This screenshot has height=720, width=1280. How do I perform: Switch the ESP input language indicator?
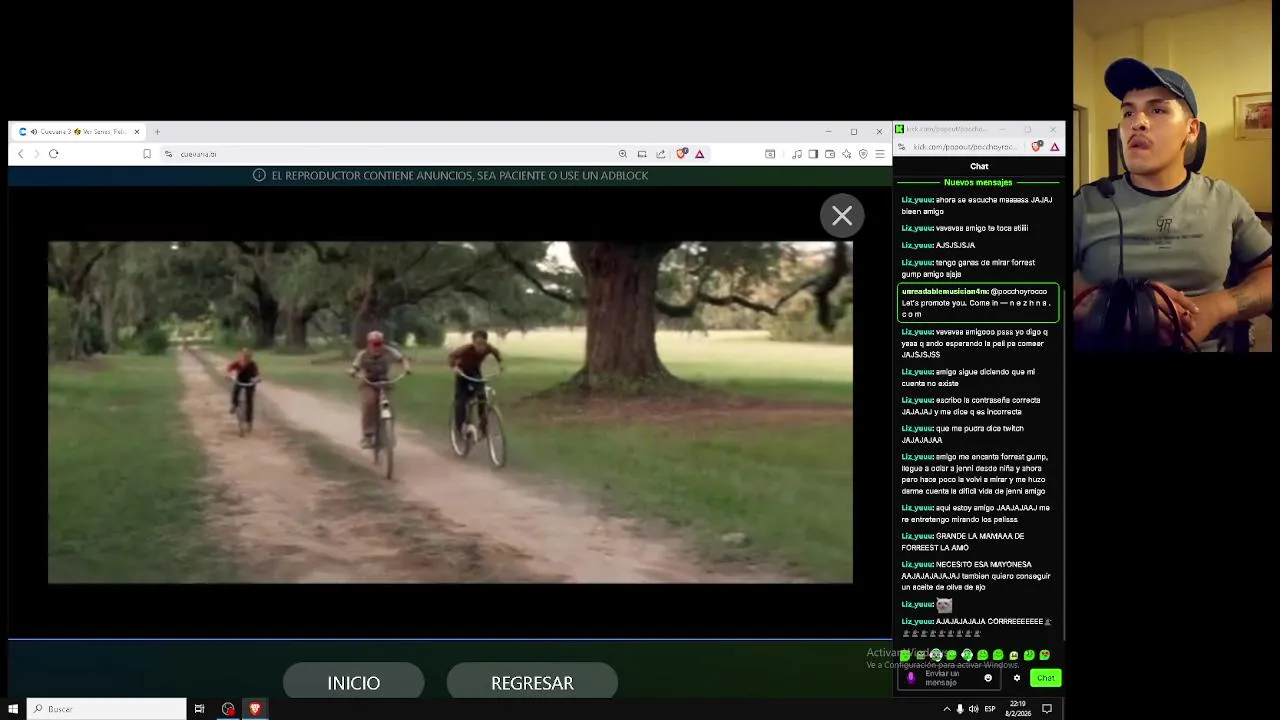click(990, 709)
